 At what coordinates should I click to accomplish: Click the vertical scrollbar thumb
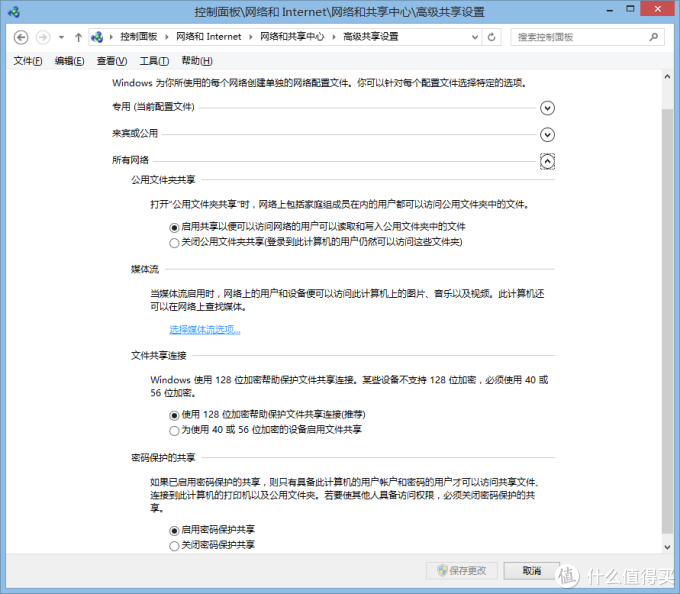(x=667, y=321)
